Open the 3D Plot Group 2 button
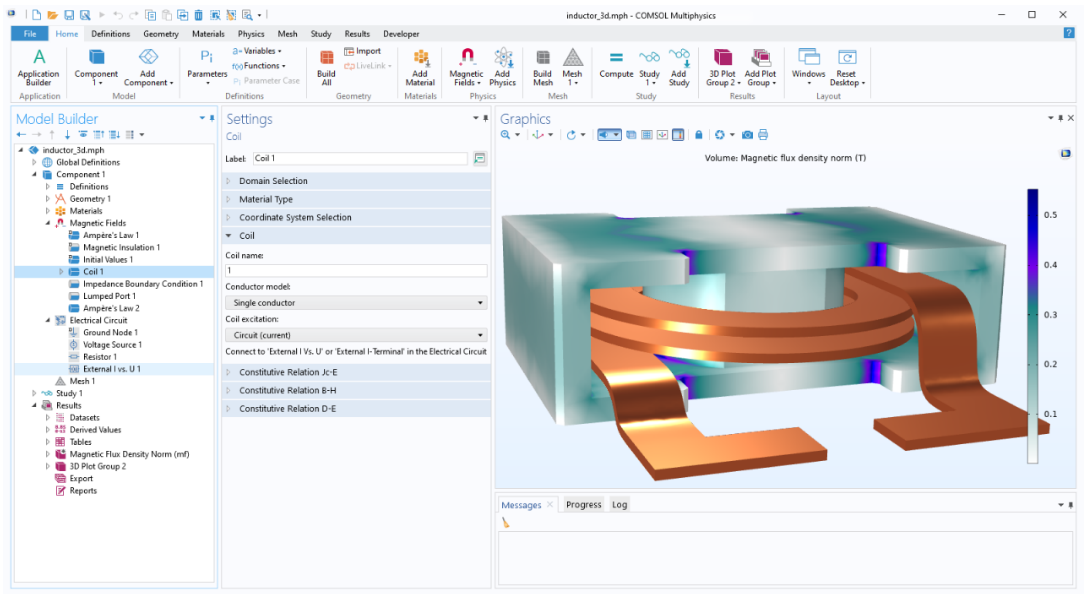 click(x=722, y=68)
